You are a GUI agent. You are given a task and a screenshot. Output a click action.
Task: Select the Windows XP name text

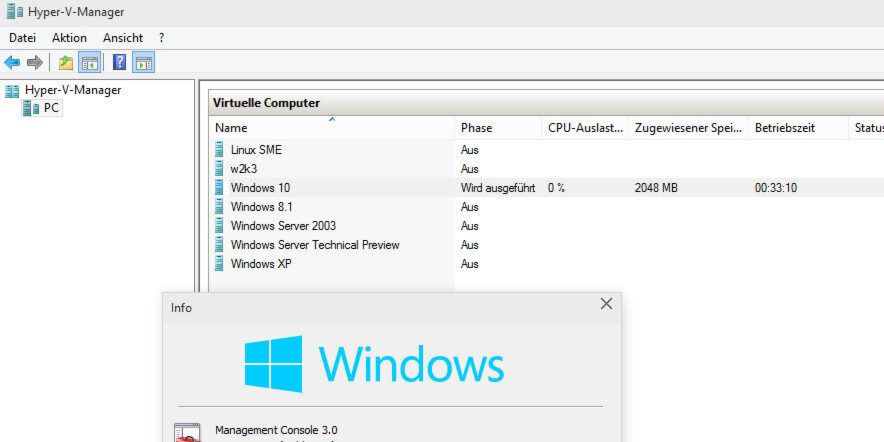point(261,264)
